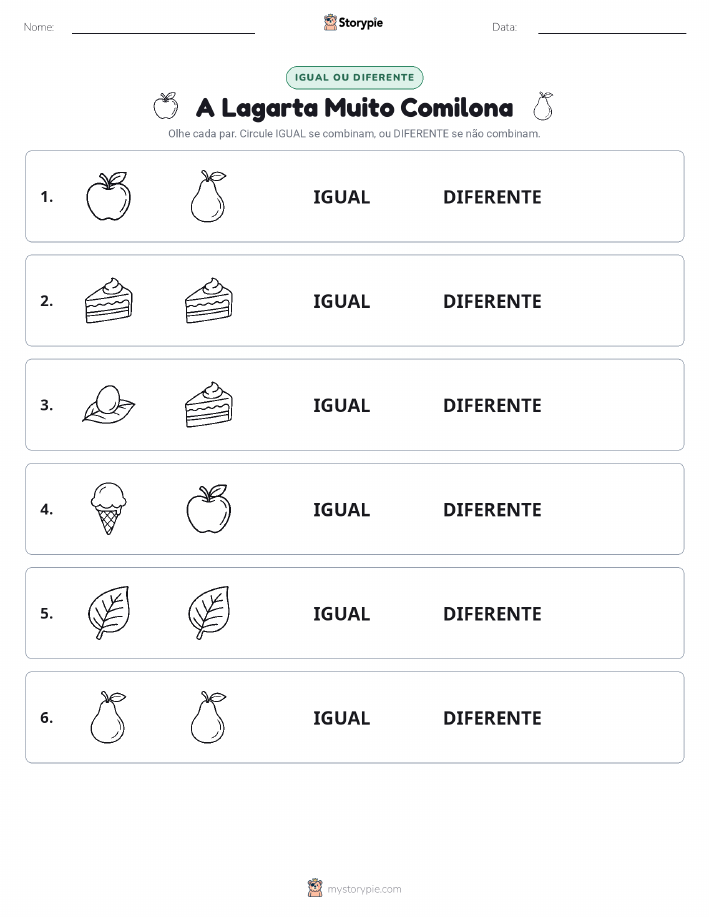Select DIFERENTE for row 1
Image resolution: width=709 pixels, height=917 pixels.
492,197
